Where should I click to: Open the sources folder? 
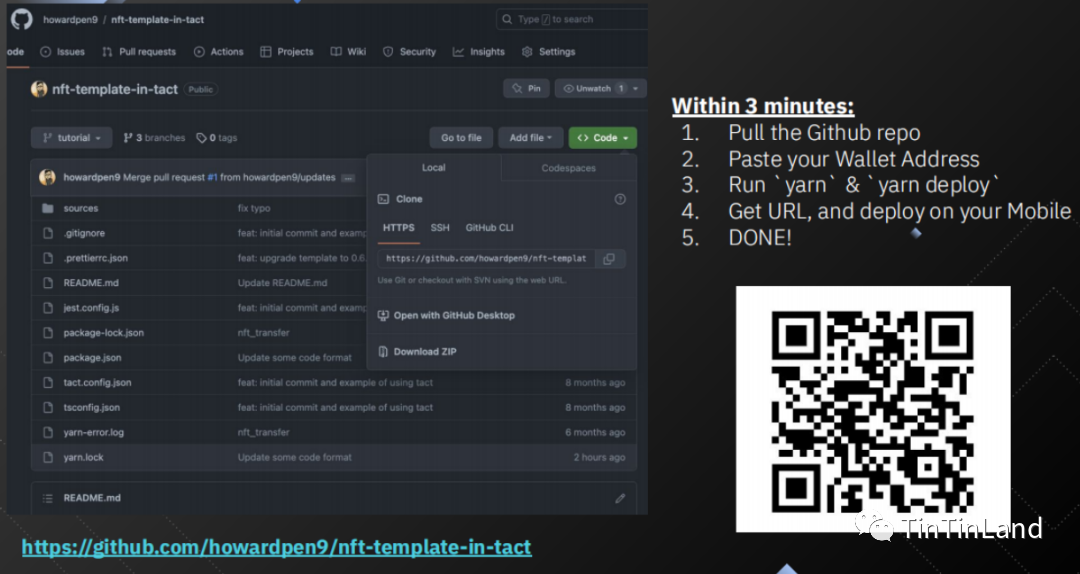click(x=81, y=208)
